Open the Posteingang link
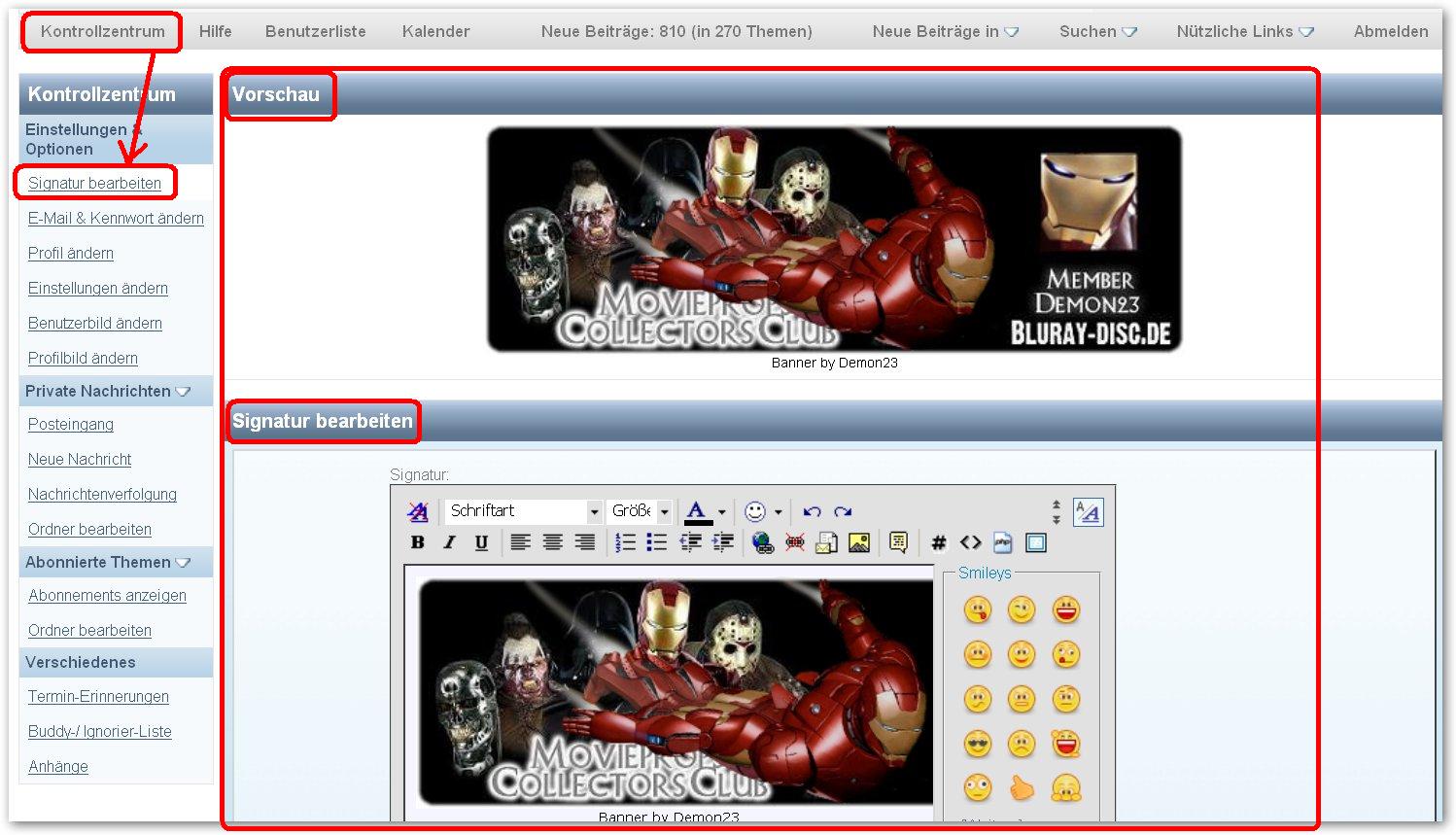 coord(71,424)
